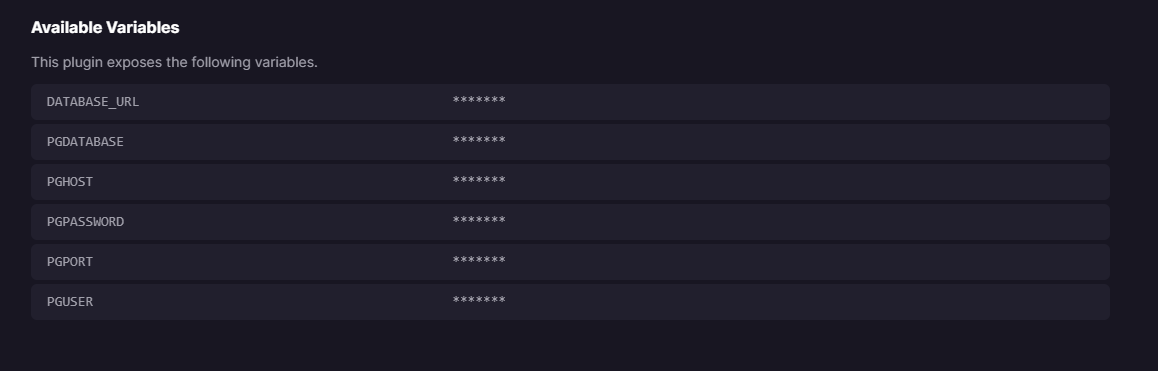
Task: Click empty area of PGPASSWORD row
Action: [x=805, y=222]
